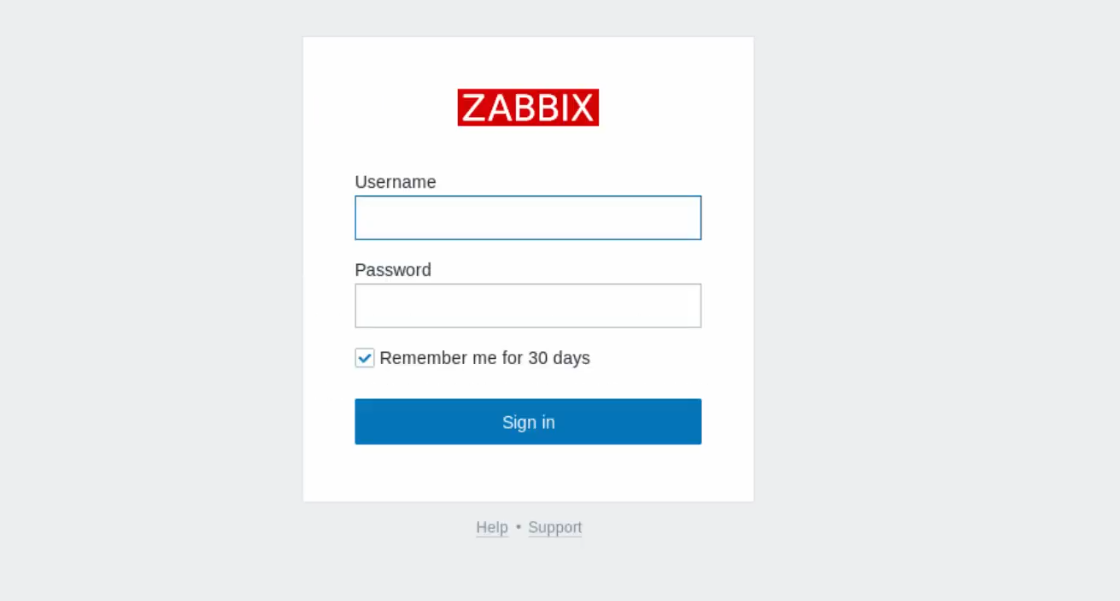Viewport: 1120px width, 601px height.
Task: Click inside the empty Password box
Action: [x=527, y=305]
